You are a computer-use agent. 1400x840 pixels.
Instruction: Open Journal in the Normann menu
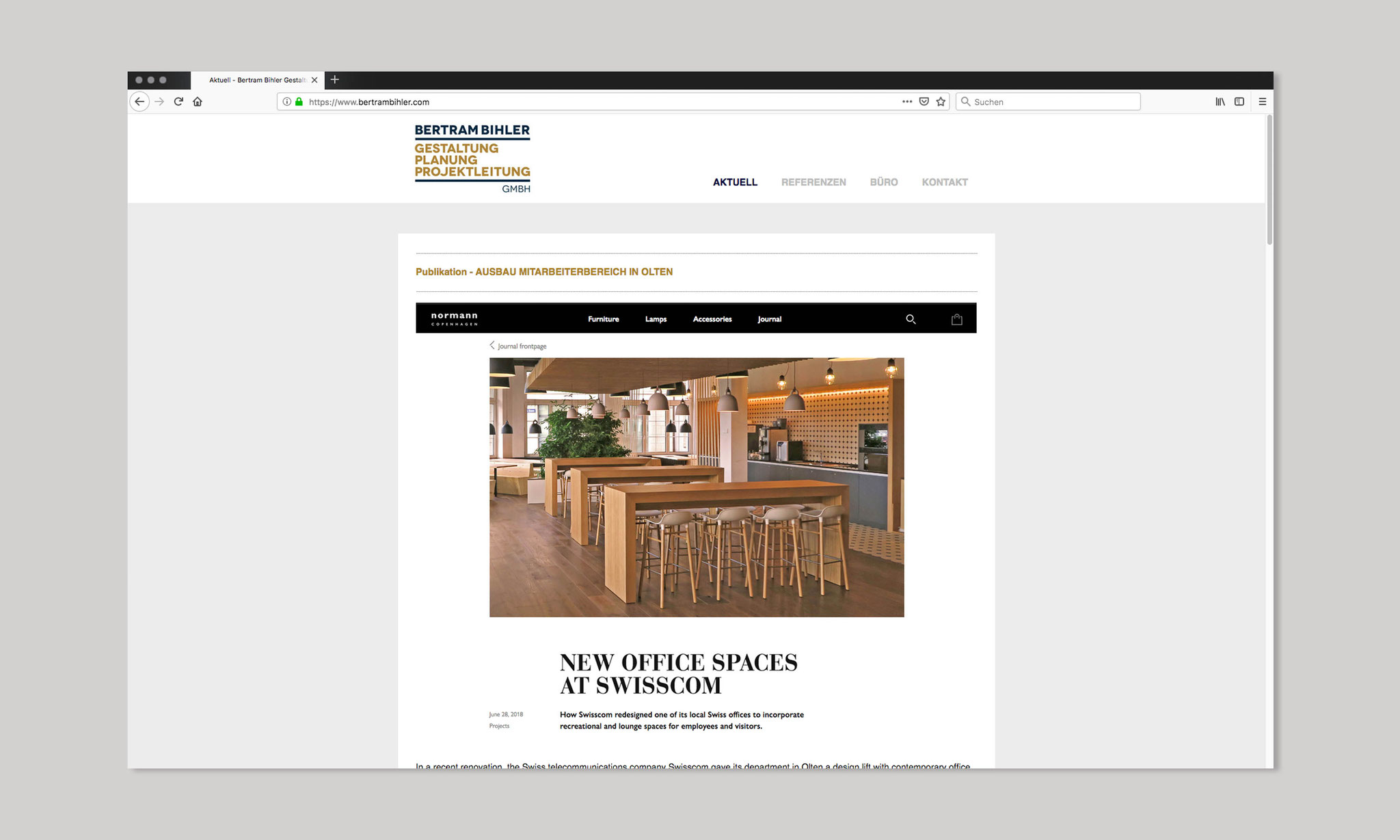[770, 319]
